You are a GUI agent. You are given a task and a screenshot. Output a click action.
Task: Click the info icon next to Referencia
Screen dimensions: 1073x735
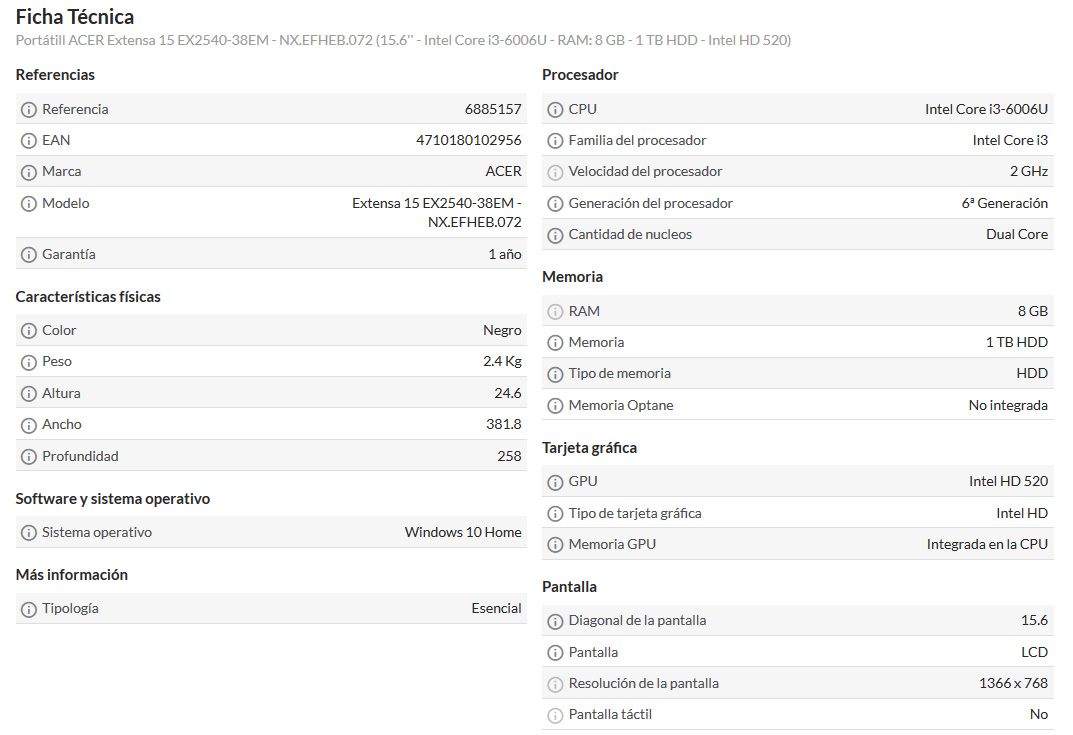[29, 109]
